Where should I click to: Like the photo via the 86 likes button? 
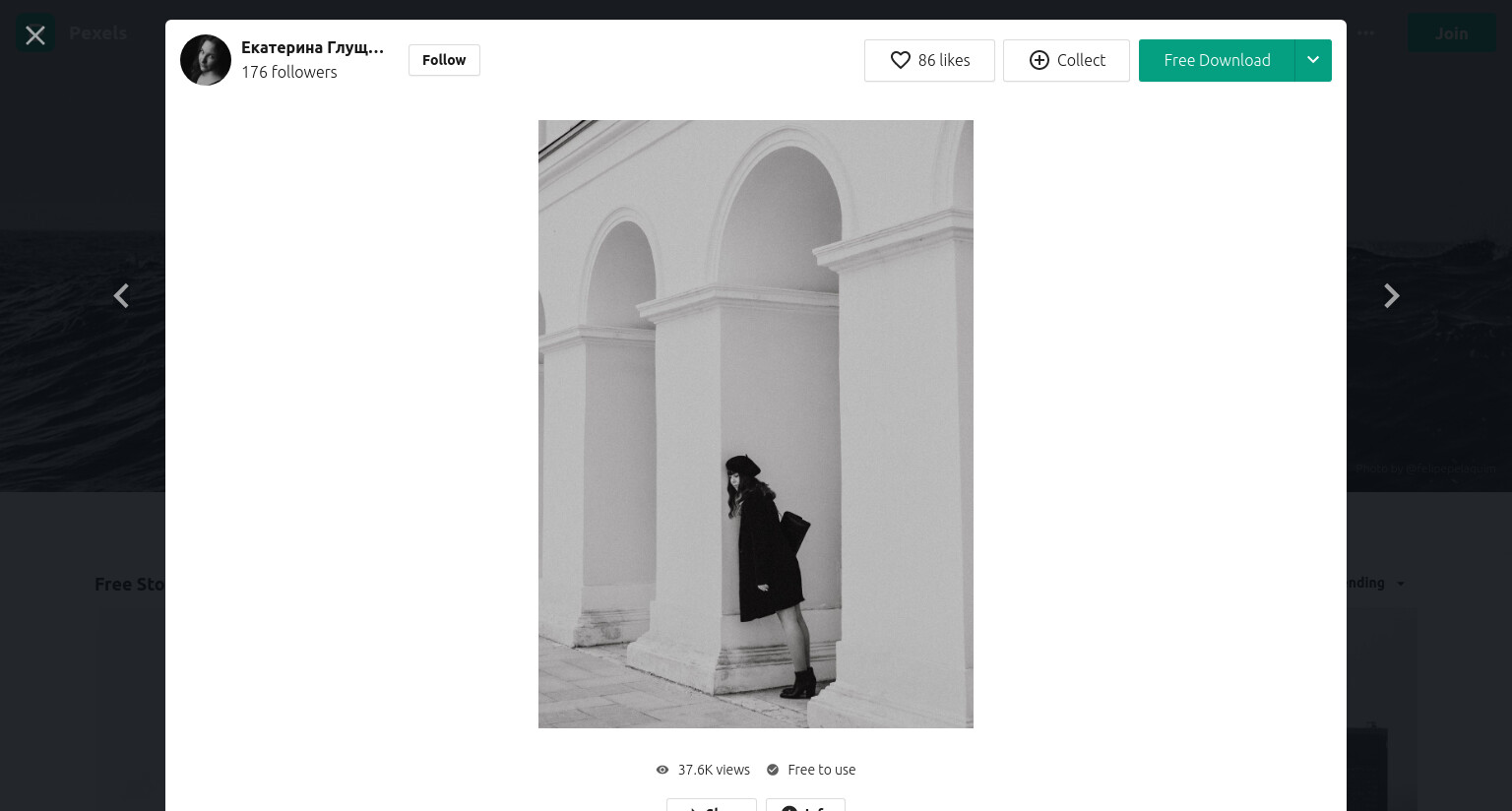pos(929,60)
